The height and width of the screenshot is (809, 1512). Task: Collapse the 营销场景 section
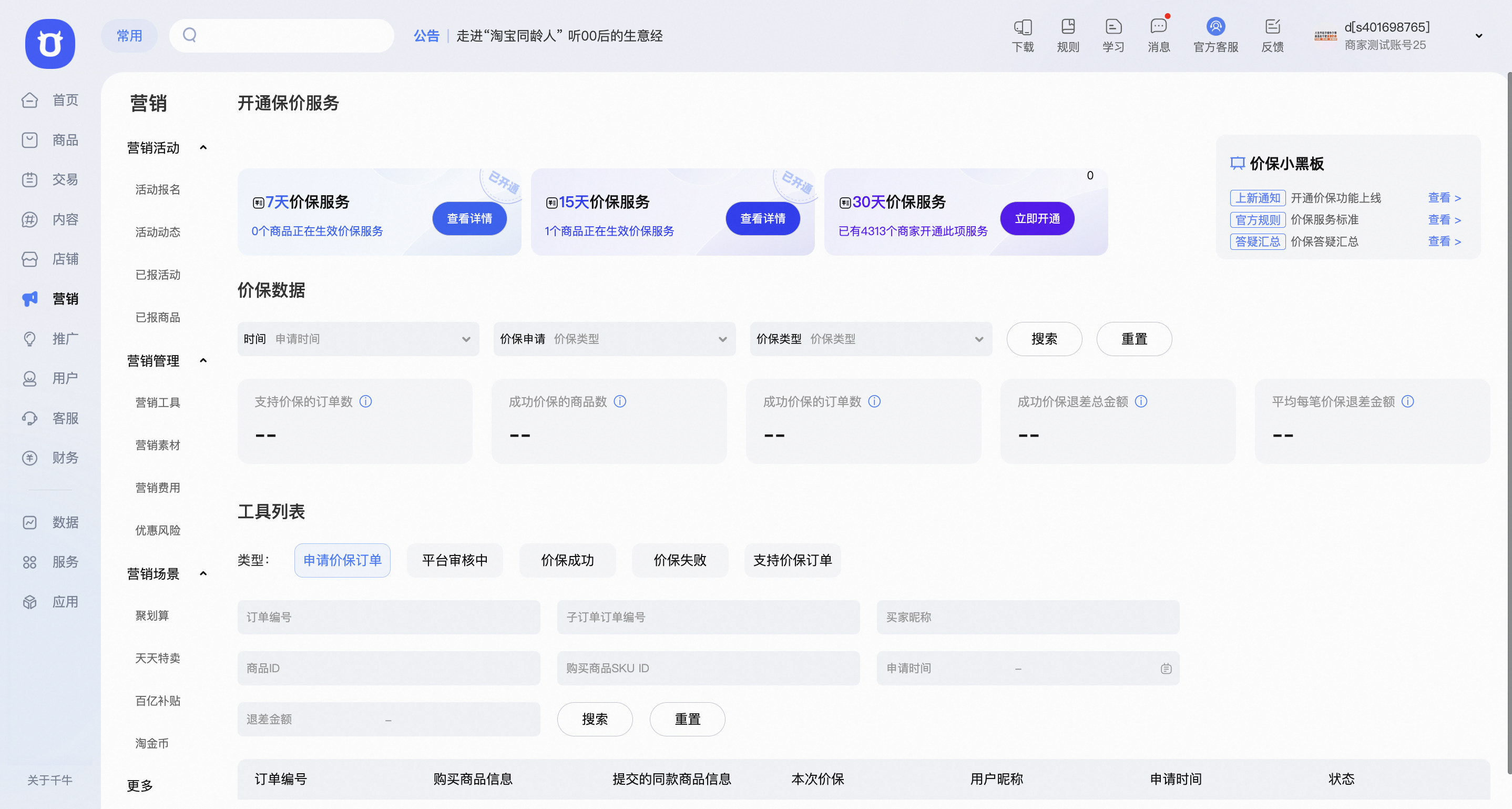[x=203, y=574]
